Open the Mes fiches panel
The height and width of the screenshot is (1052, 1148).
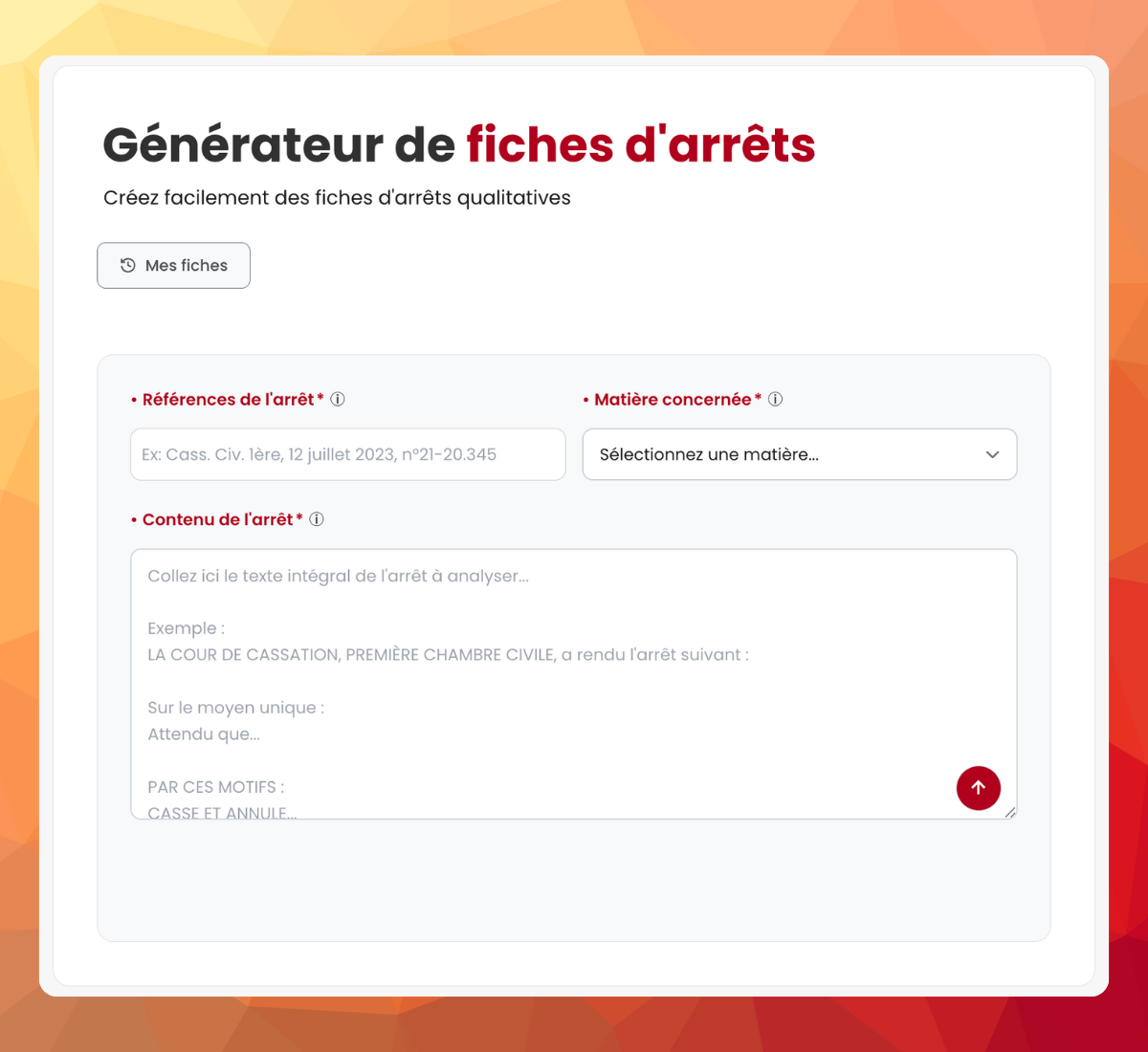[173, 265]
